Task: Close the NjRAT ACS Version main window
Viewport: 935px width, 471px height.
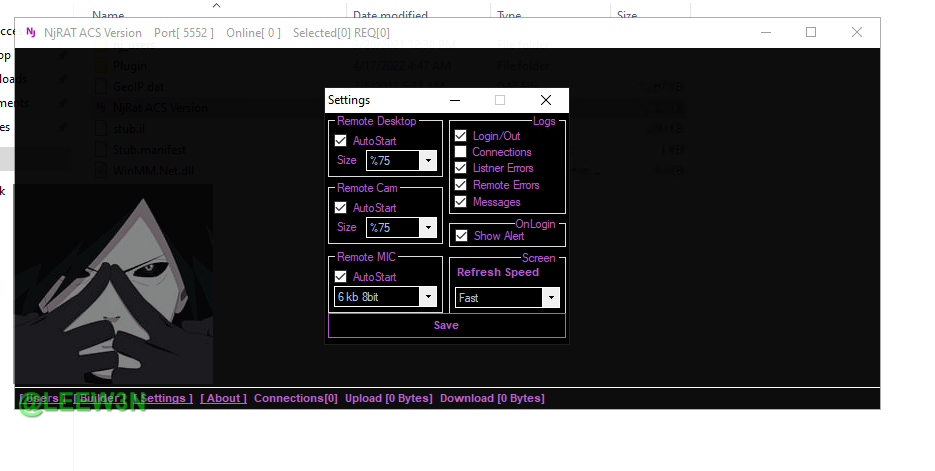Action: [x=857, y=32]
